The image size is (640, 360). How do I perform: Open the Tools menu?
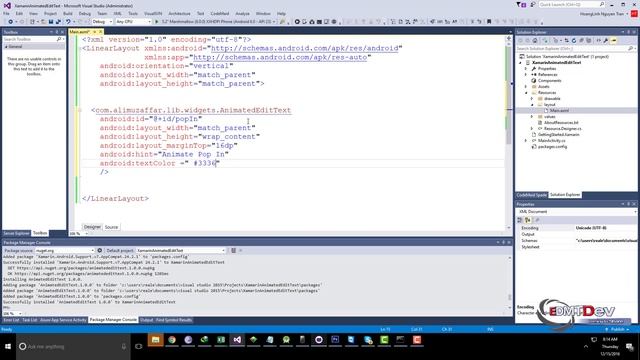(133, 13)
